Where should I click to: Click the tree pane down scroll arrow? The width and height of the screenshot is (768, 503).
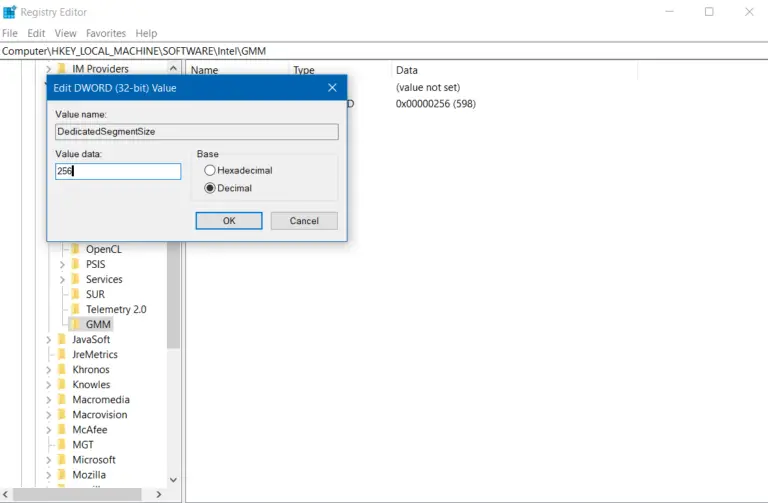pyautogui.click(x=173, y=480)
